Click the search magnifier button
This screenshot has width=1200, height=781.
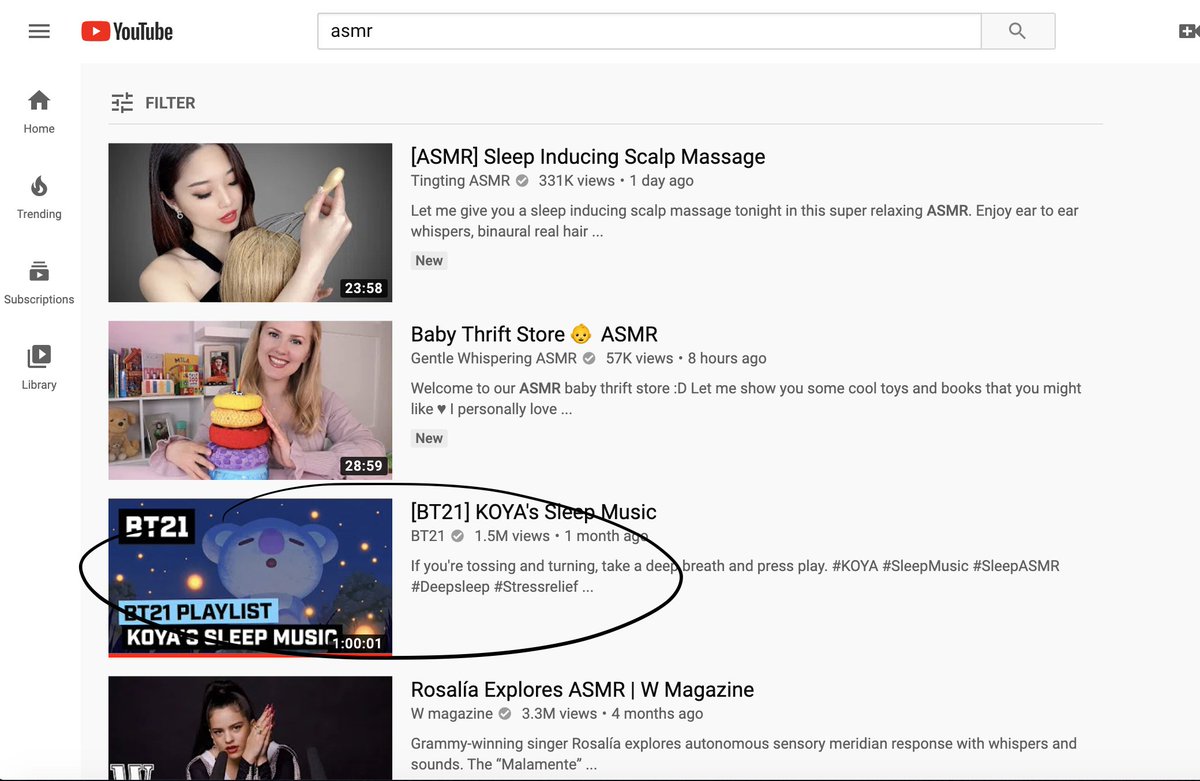1017,31
